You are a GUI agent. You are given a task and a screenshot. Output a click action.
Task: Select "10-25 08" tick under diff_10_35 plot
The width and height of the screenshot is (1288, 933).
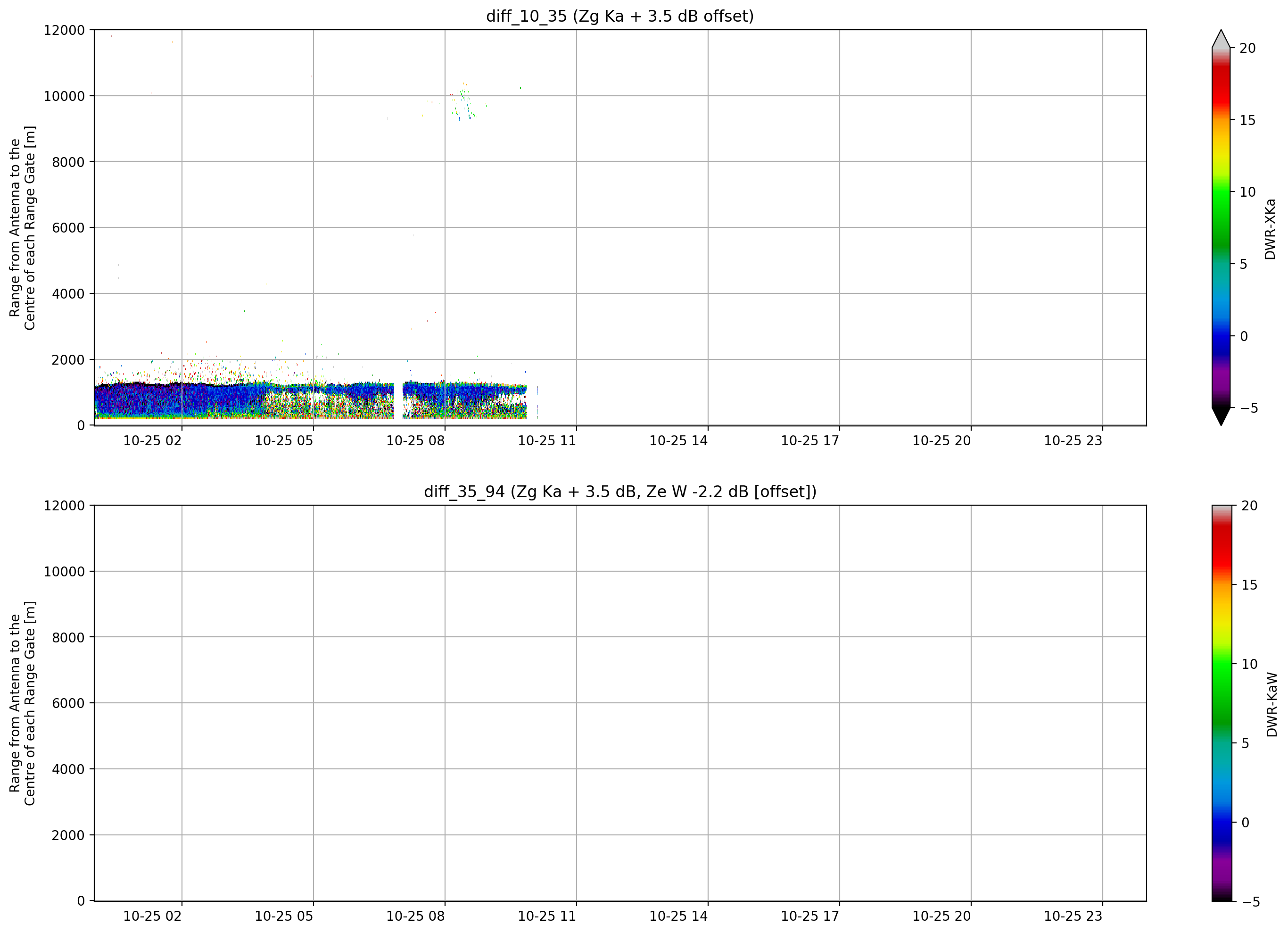click(416, 441)
